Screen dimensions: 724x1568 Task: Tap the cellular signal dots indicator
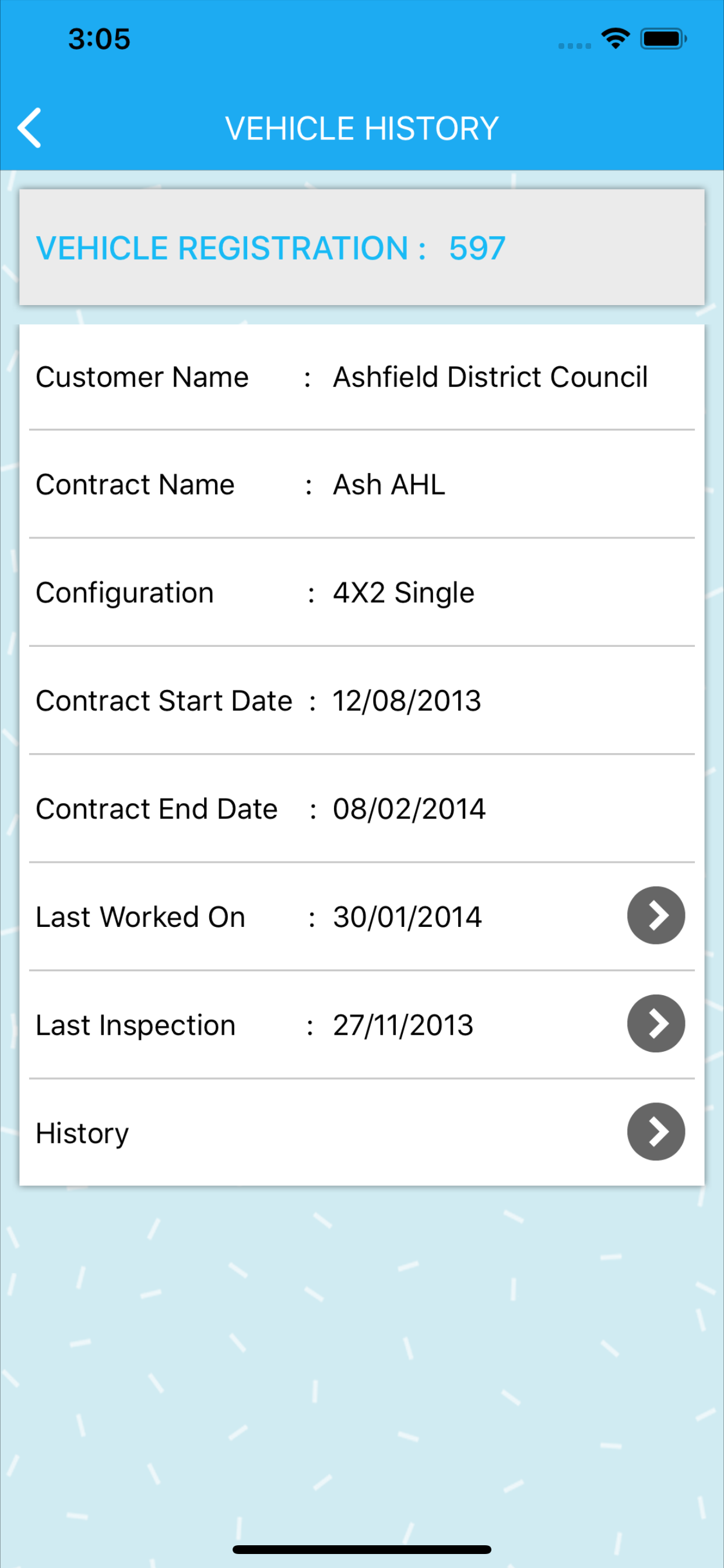pos(574,45)
